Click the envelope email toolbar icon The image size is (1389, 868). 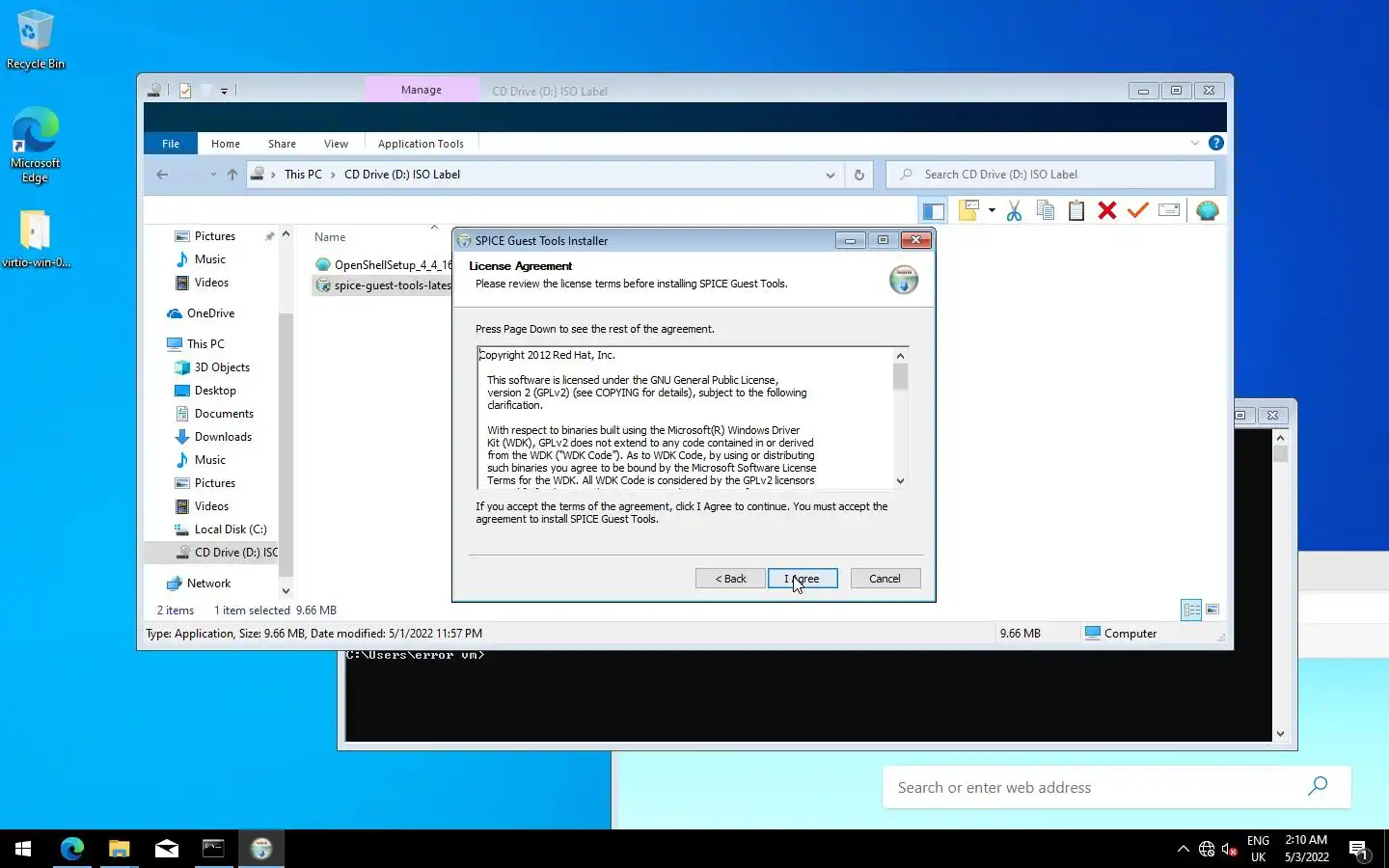coord(1169,210)
